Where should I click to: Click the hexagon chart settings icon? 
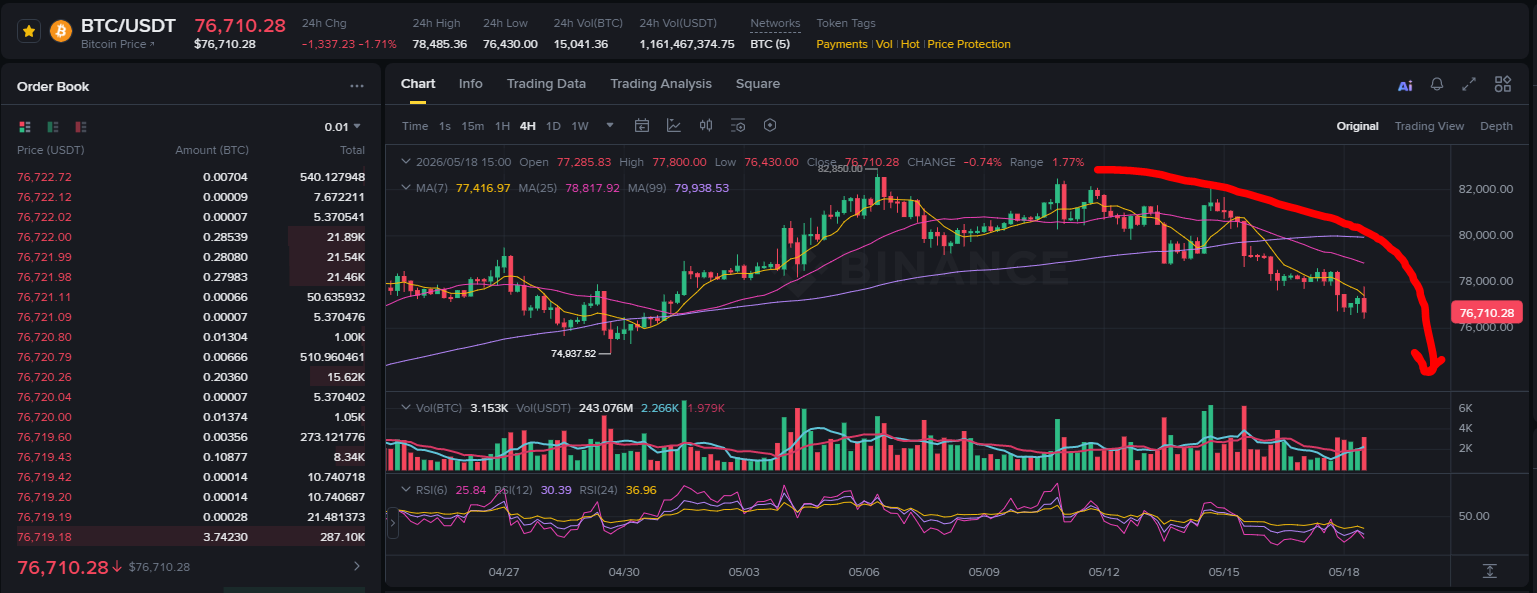(770, 126)
